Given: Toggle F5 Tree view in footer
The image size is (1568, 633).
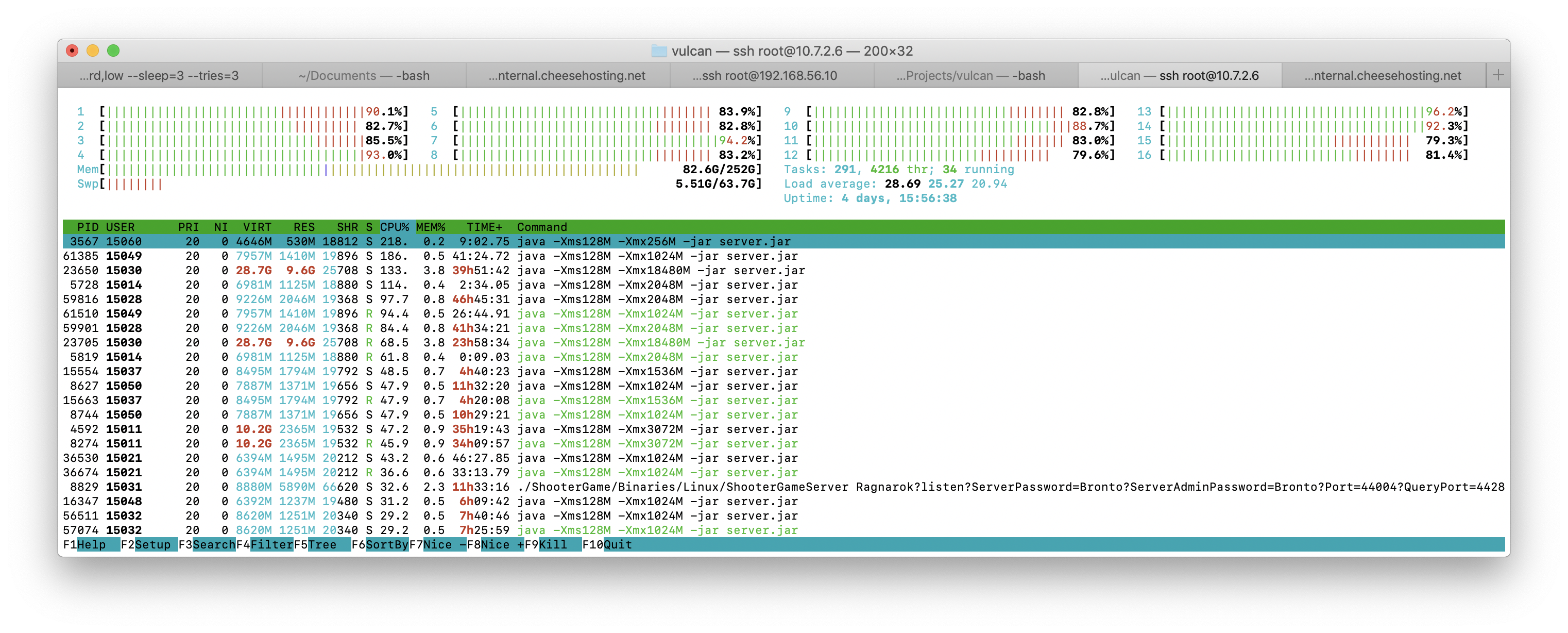Looking at the screenshot, I should (322, 545).
